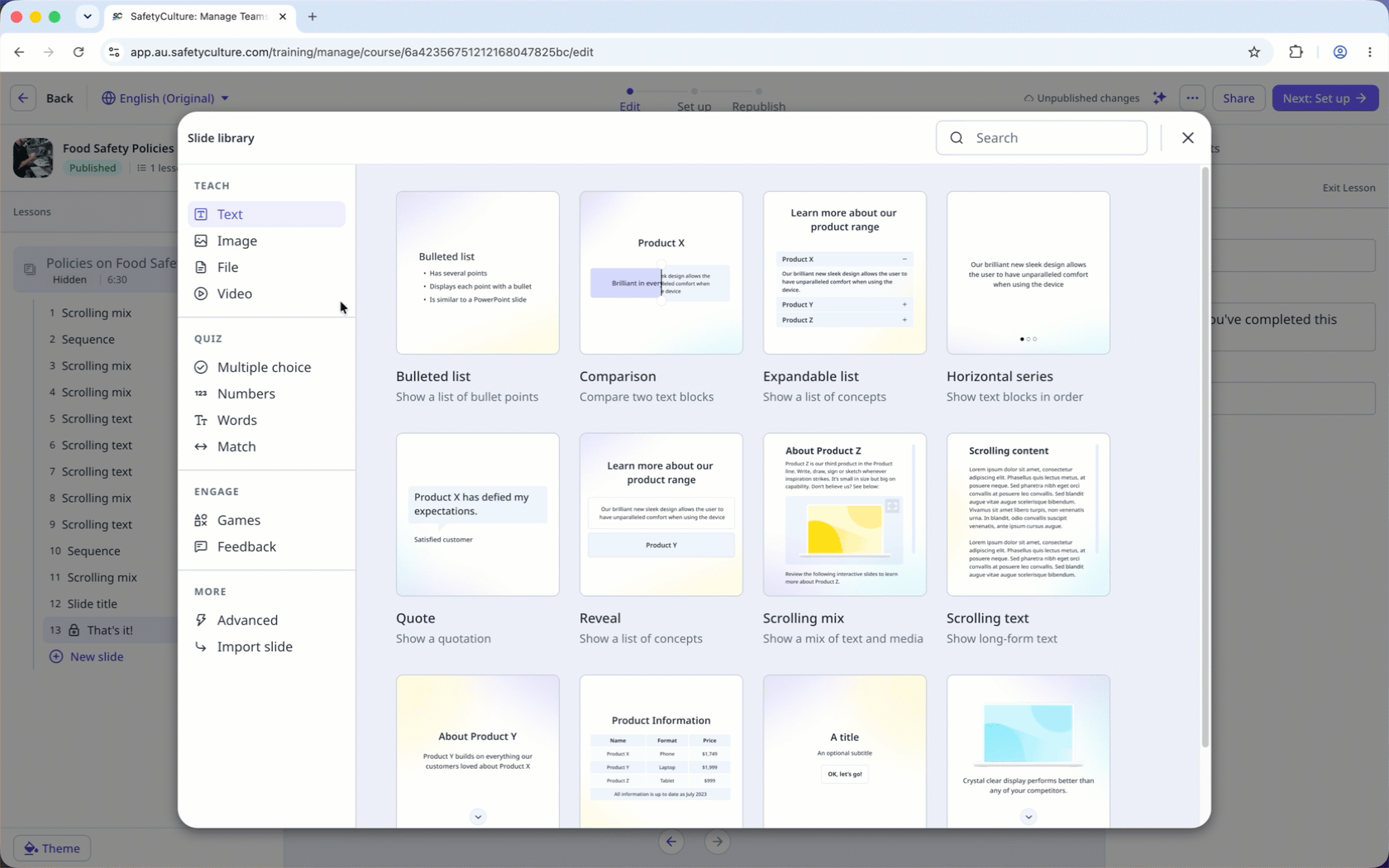Image resolution: width=1389 pixels, height=868 pixels.
Task: Close the SafetyCulture browser tab
Action: (283, 17)
